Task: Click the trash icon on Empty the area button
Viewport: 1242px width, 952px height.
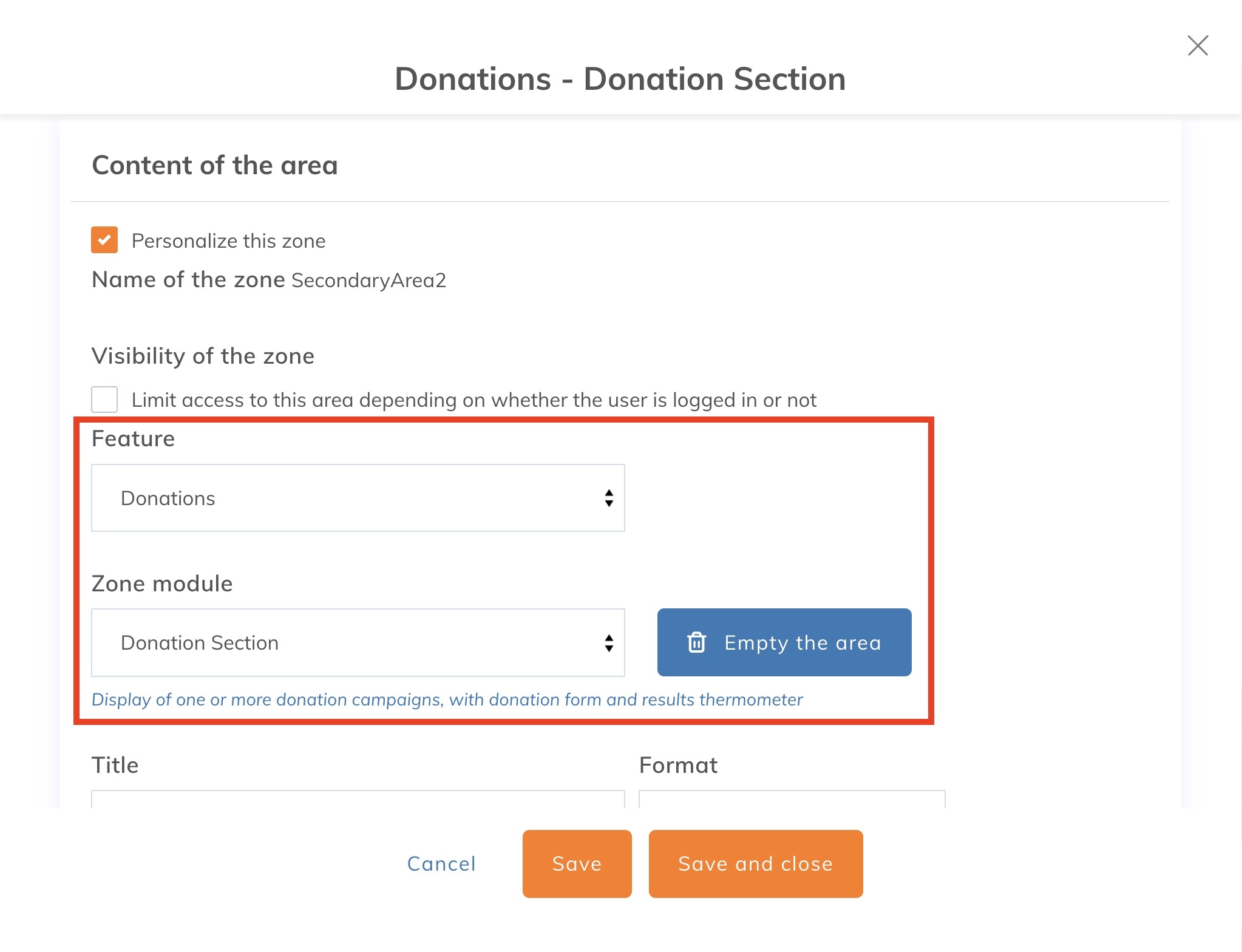Action: [697, 642]
